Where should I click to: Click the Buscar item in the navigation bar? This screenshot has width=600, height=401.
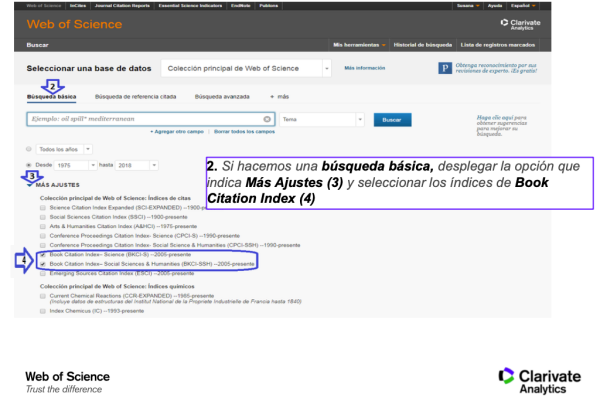[38, 45]
